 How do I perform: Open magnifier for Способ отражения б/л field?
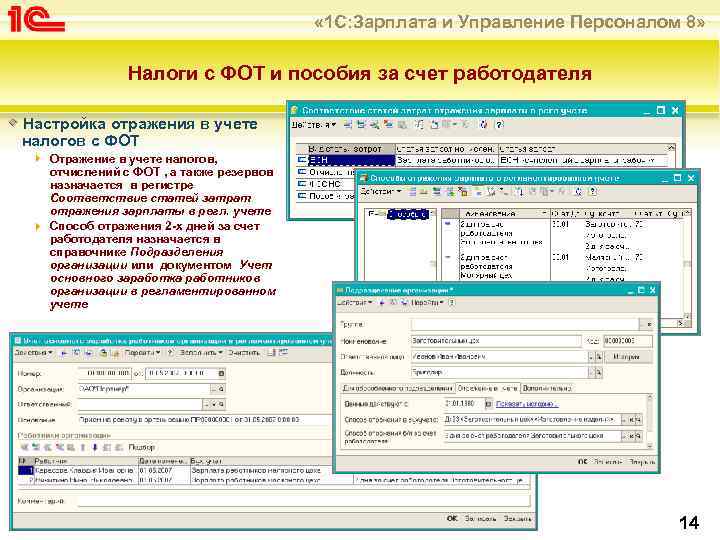click(639, 436)
